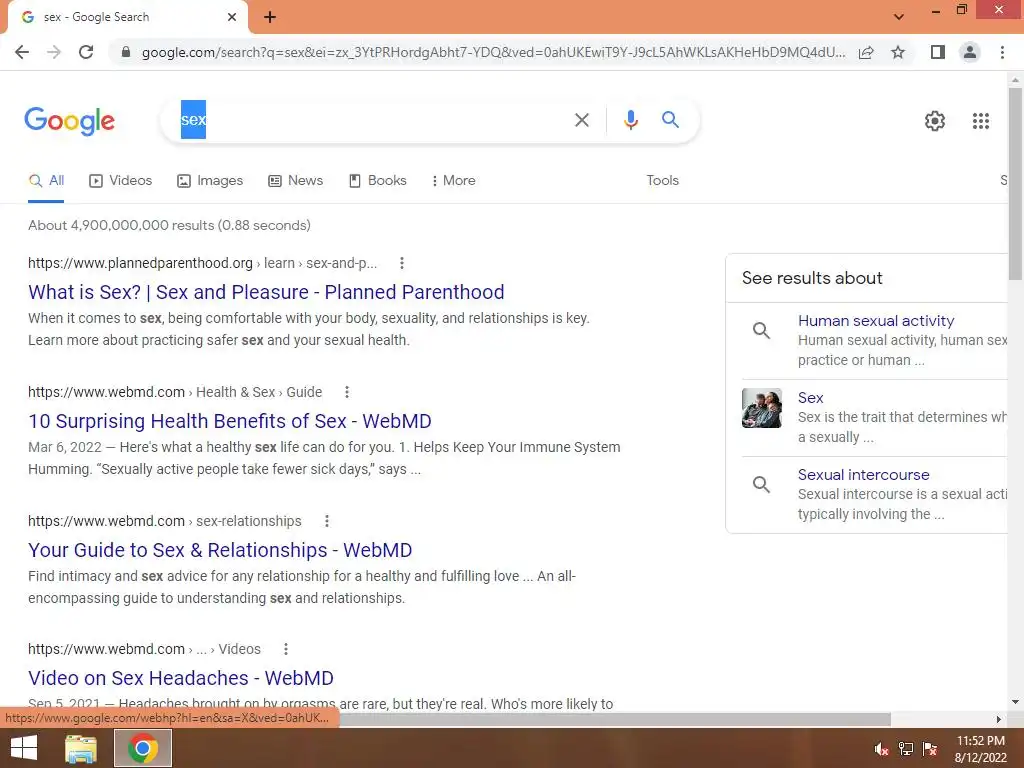
Task: Open the Windows Start menu
Action: [x=24, y=748]
